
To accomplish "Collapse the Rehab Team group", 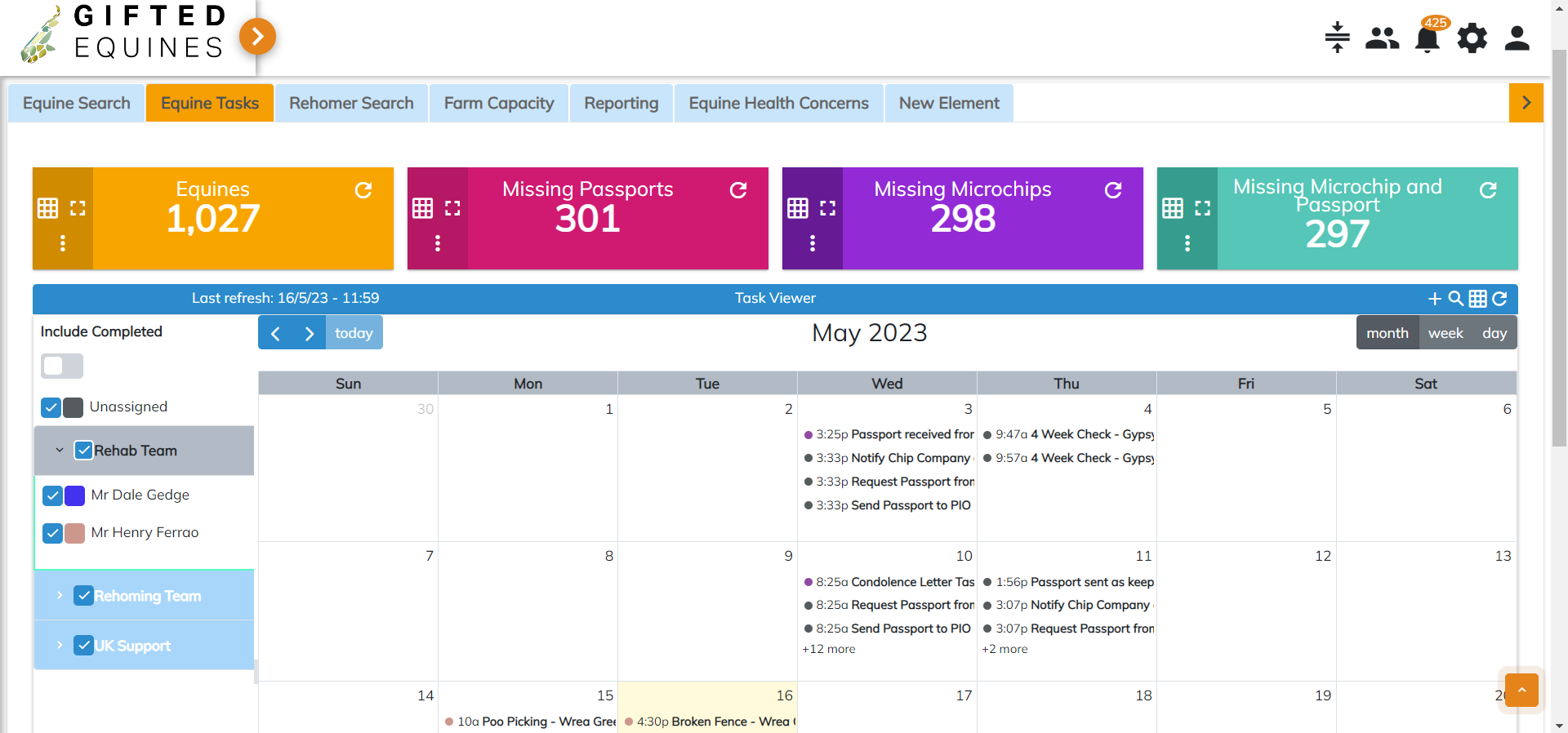I will point(60,451).
